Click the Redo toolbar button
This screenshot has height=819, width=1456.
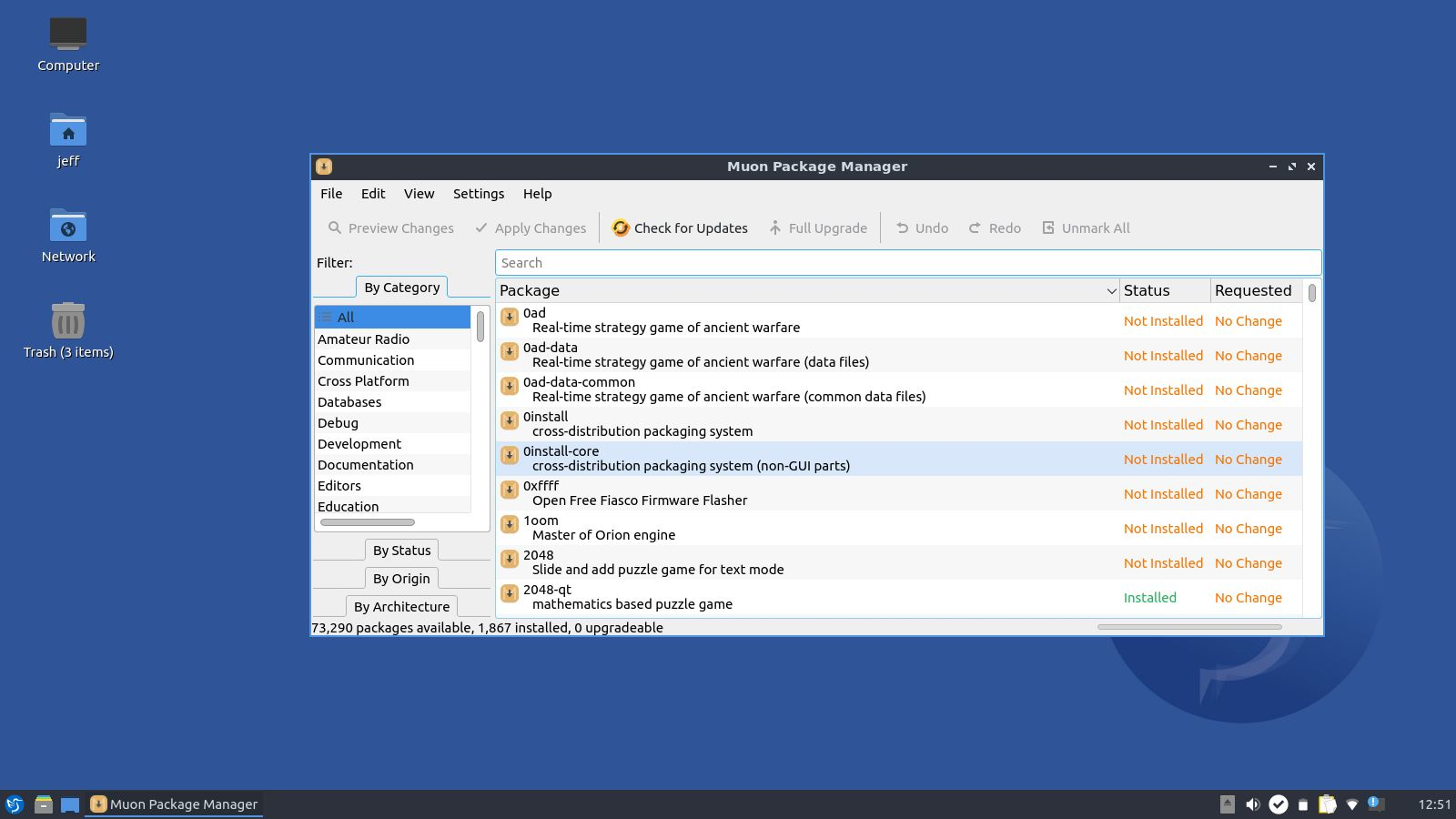[x=995, y=228]
